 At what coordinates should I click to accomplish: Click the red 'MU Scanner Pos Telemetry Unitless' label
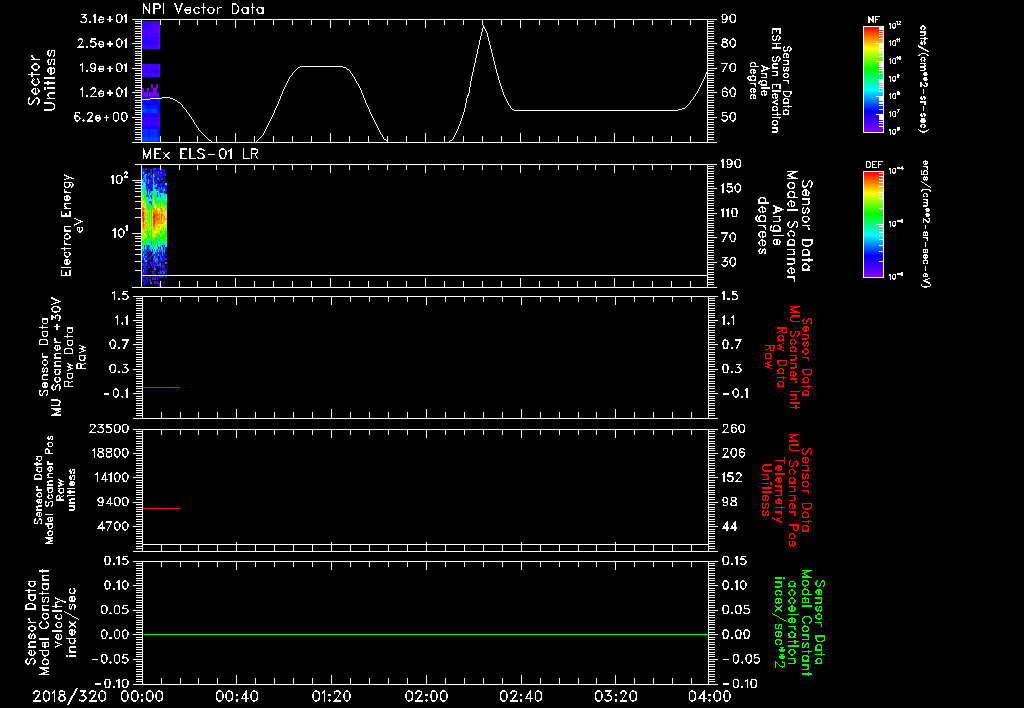click(x=786, y=490)
